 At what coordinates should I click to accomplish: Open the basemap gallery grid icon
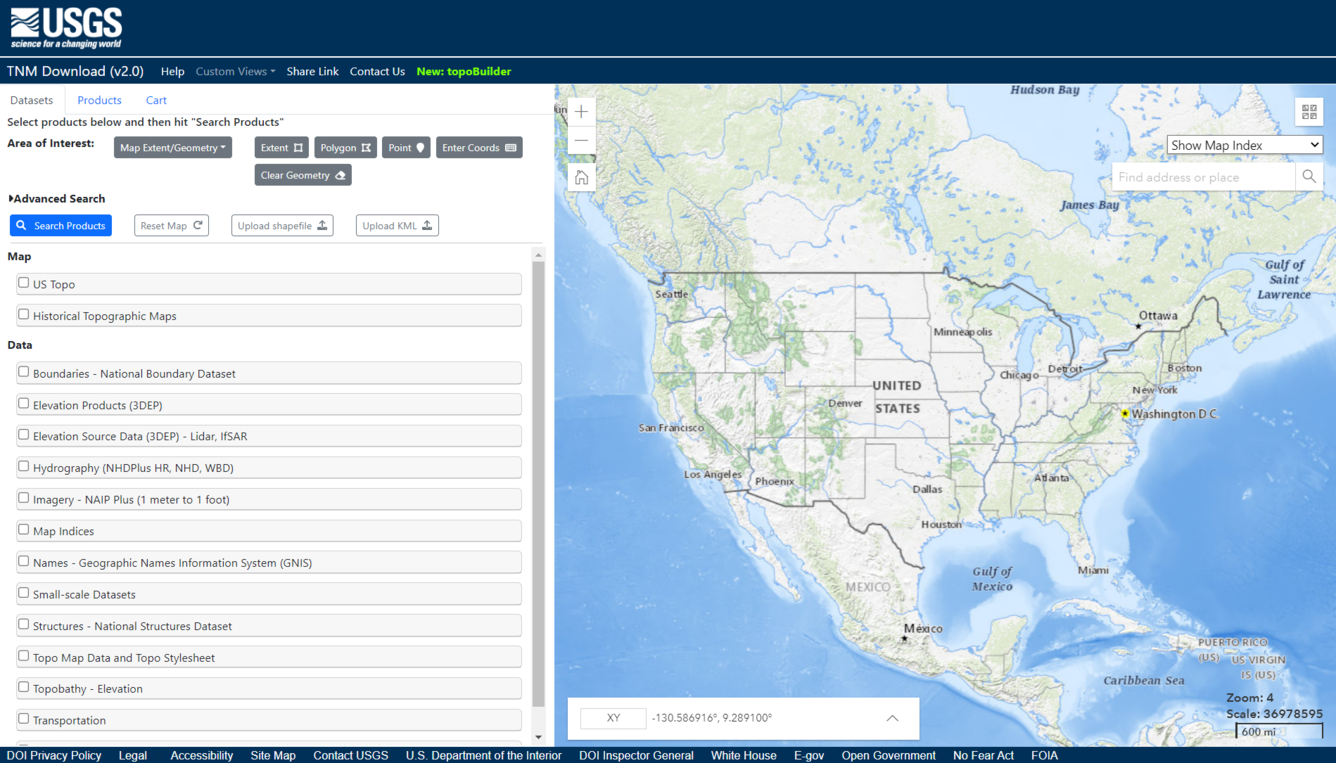point(1309,112)
